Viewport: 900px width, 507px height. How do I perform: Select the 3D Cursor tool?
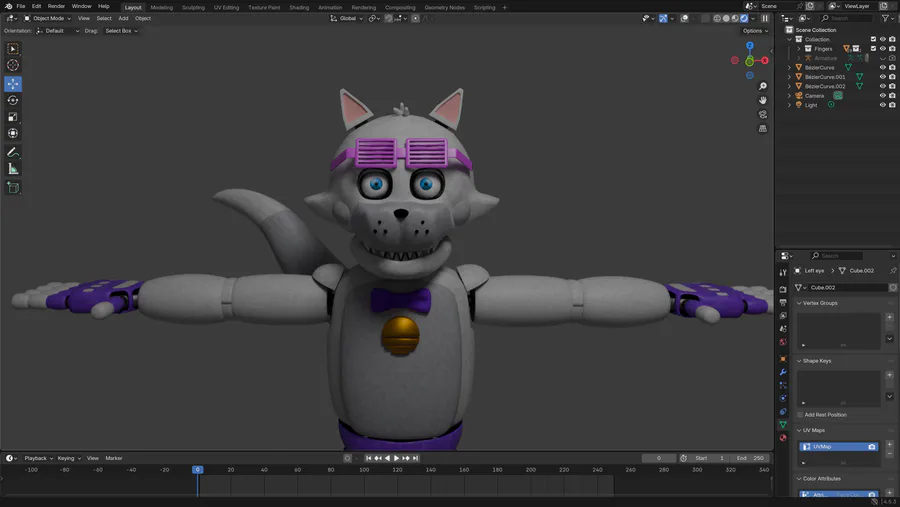(13, 65)
